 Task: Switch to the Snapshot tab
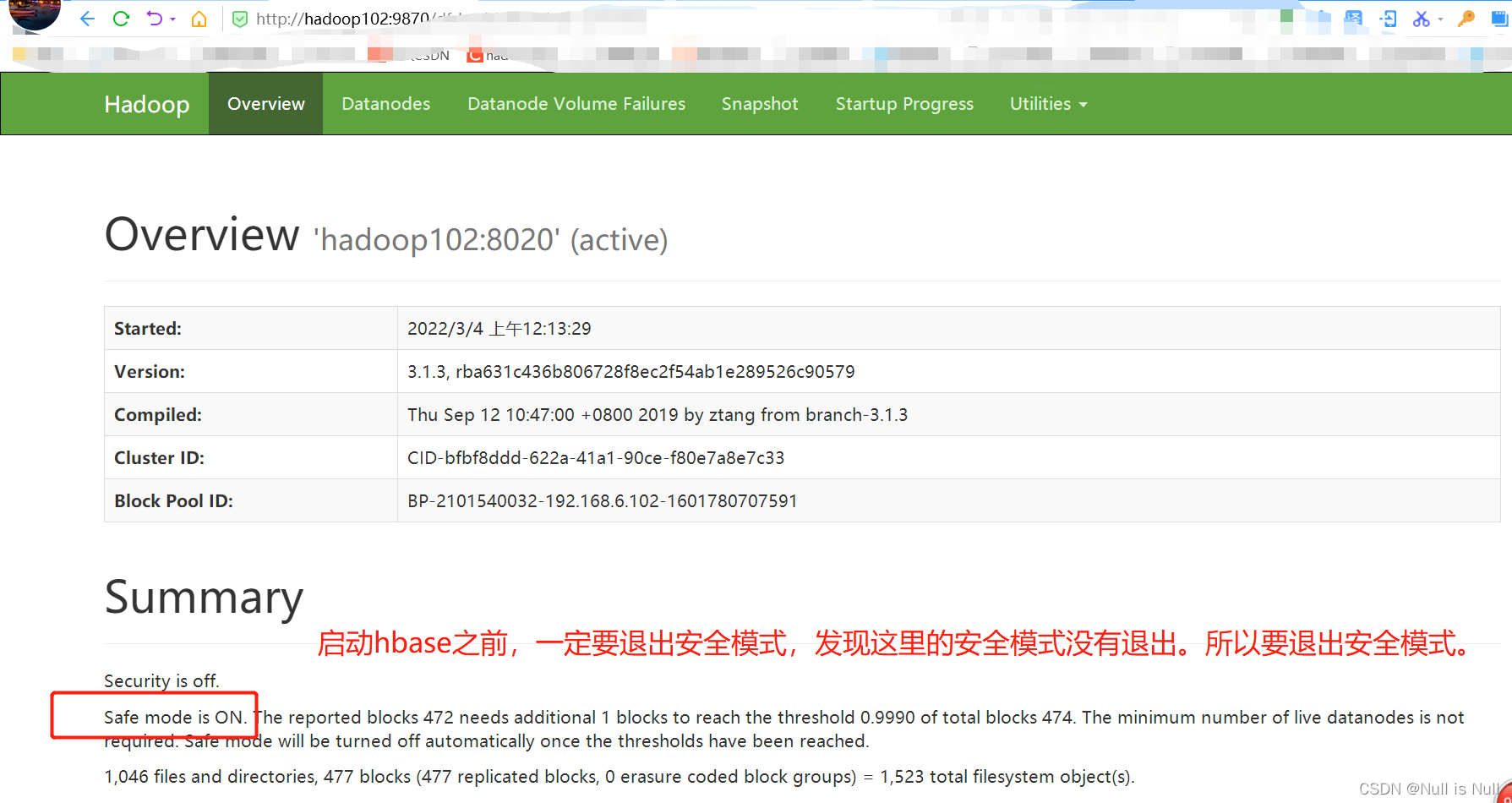(760, 104)
